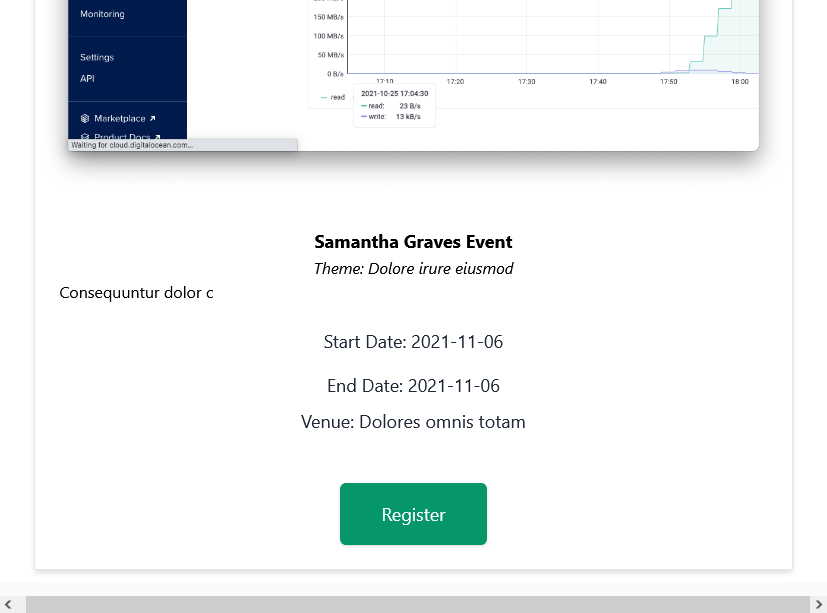
Task: Click the 2021-10-25 17:04:30 tooltip timestamp
Action: [x=395, y=93]
